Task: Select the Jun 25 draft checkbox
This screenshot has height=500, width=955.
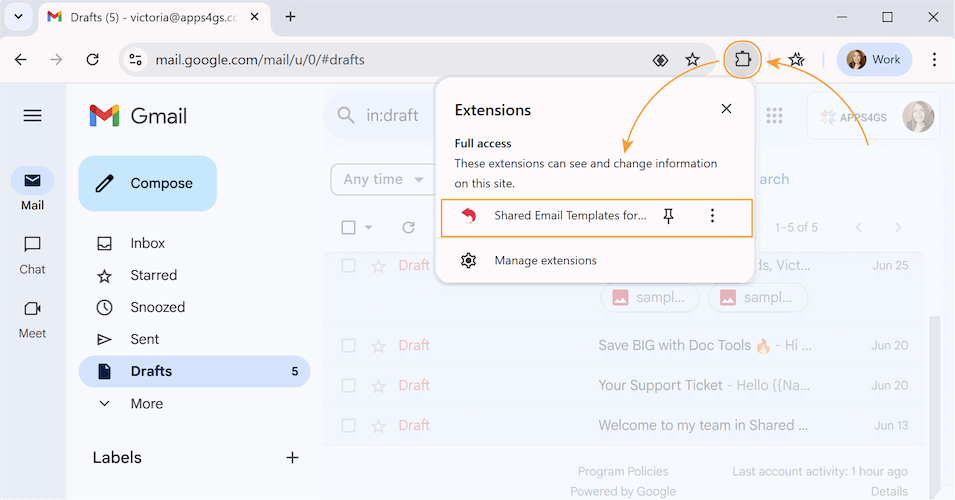Action: (x=348, y=266)
